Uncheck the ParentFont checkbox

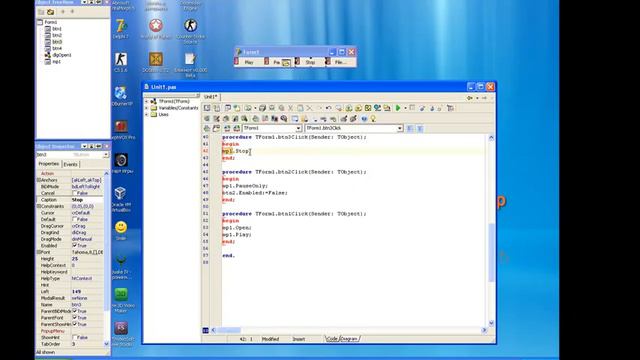[x=74, y=318]
